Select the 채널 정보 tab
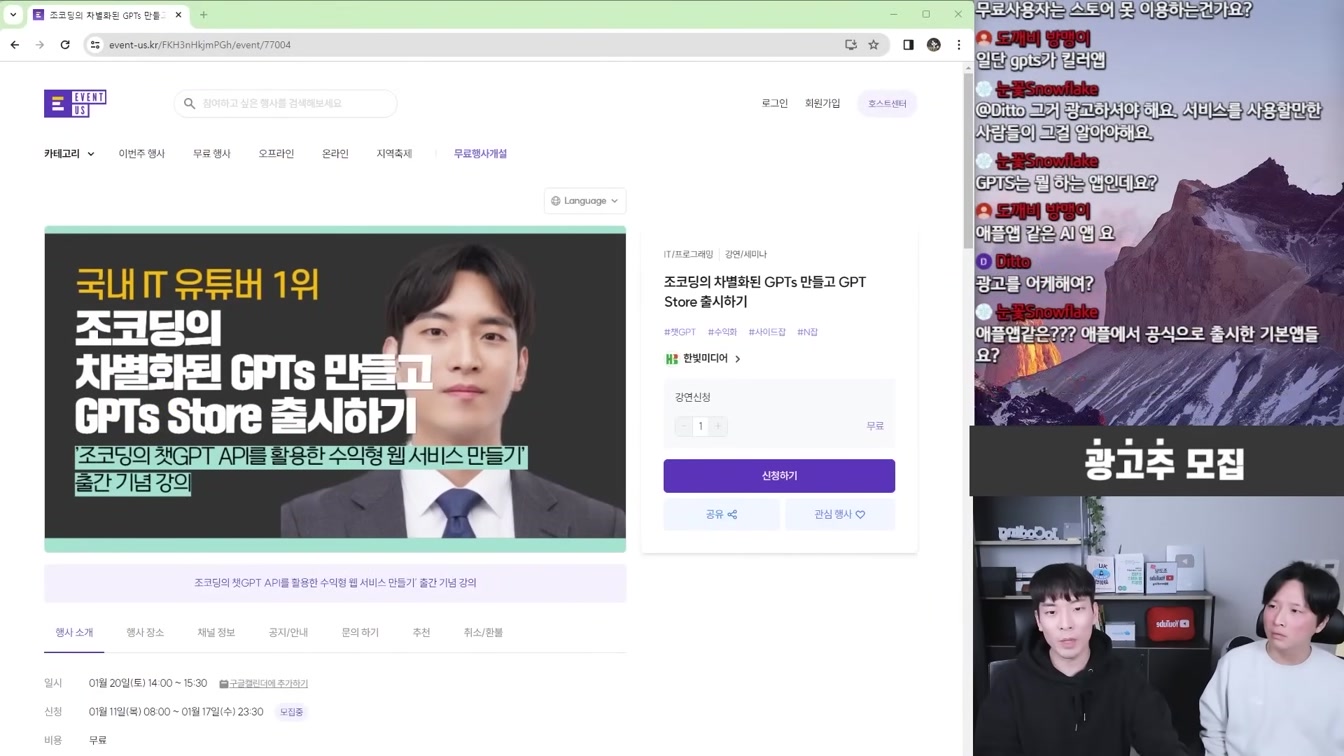The height and width of the screenshot is (756, 1344). [216, 633]
